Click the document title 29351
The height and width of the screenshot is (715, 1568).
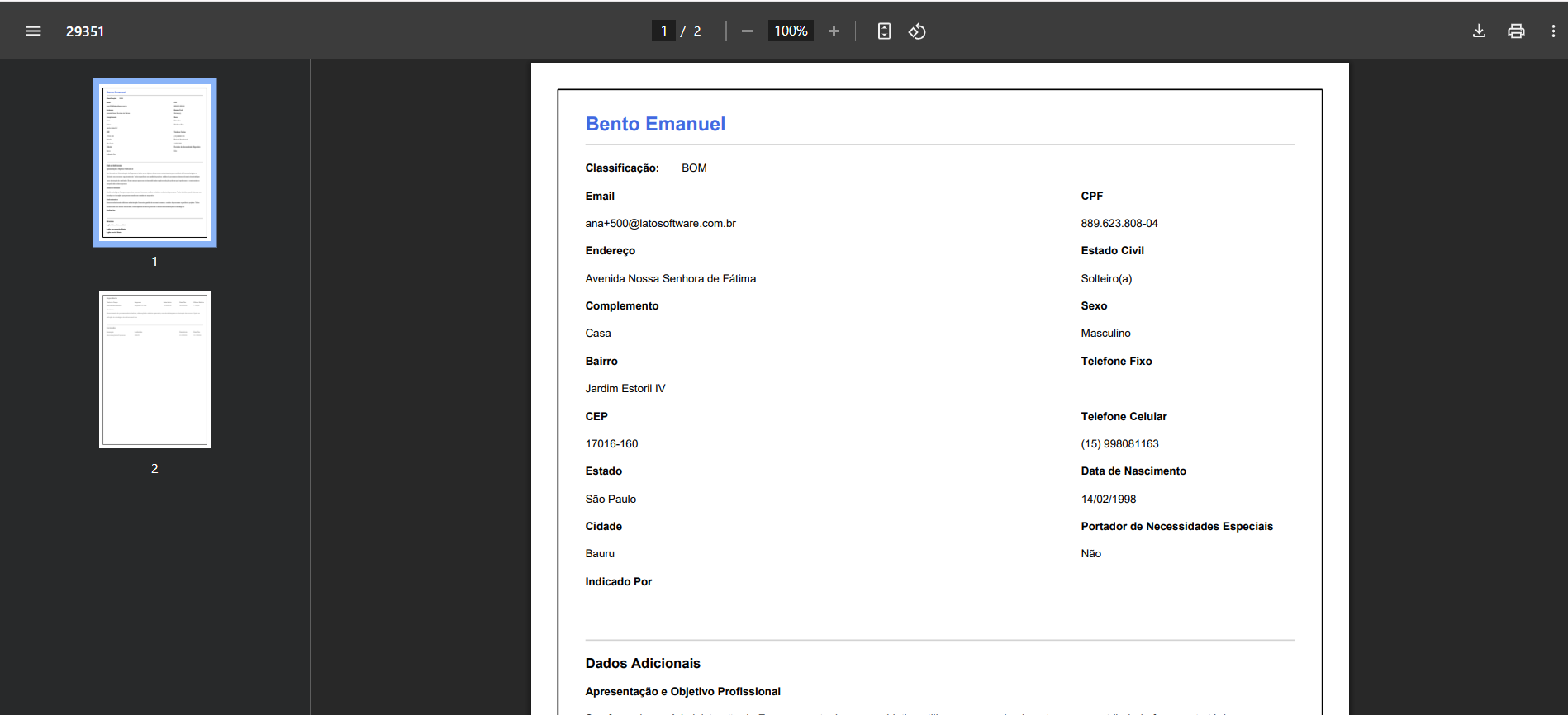click(85, 31)
